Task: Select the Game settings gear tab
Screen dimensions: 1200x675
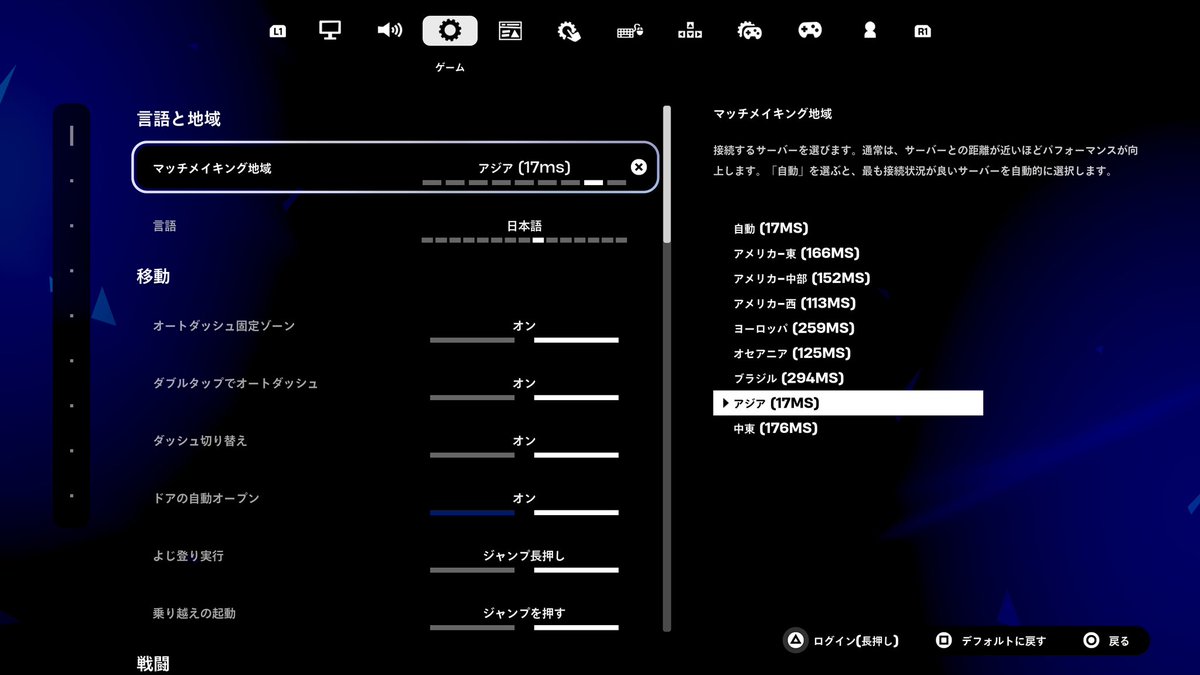Action: tap(450, 30)
